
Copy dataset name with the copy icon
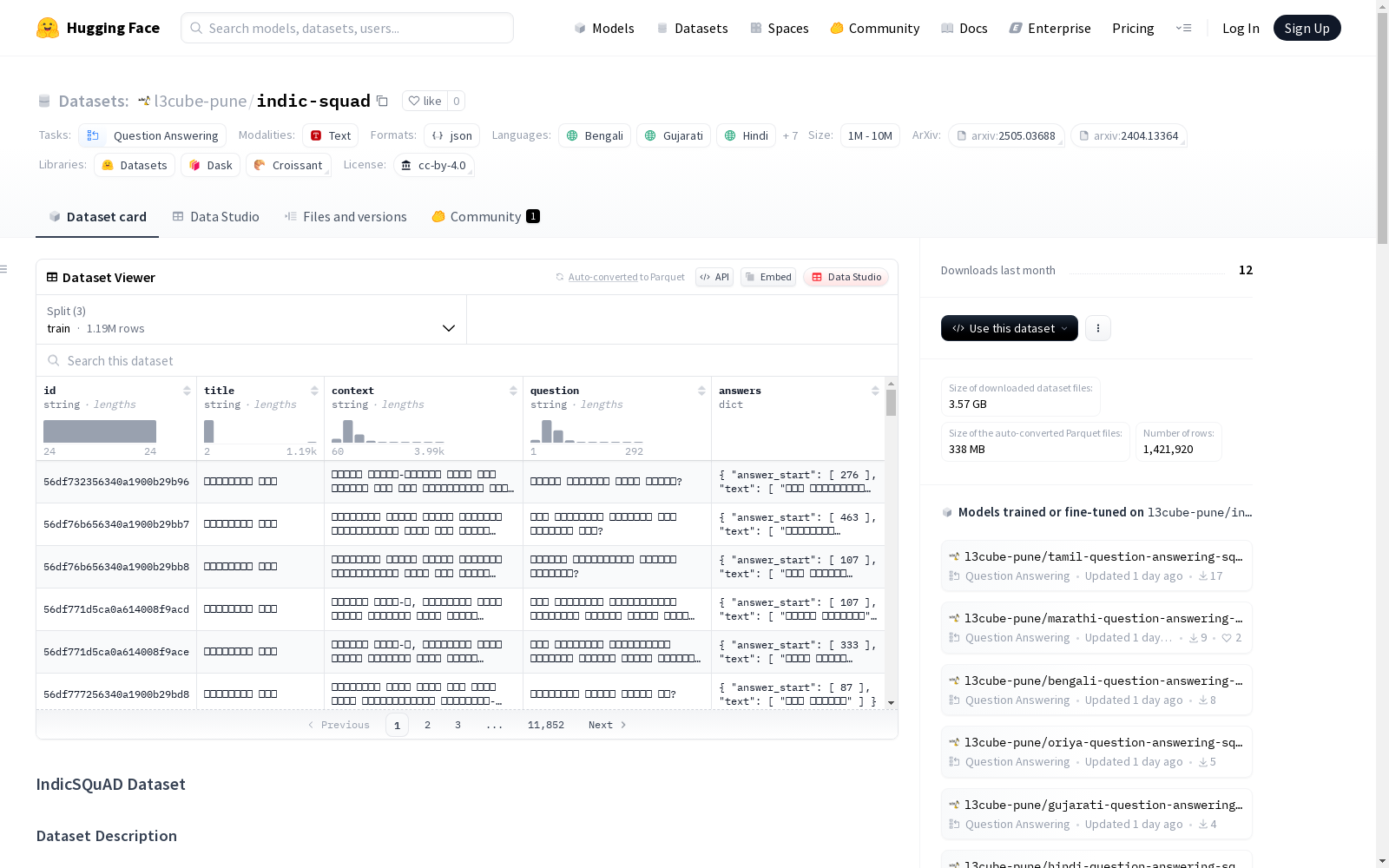pyautogui.click(x=382, y=101)
